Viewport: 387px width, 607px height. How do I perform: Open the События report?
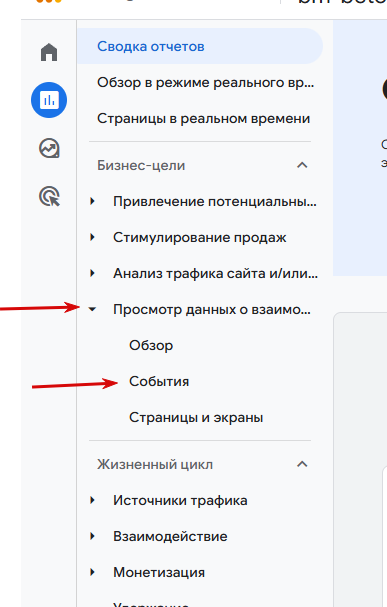[159, 381]
